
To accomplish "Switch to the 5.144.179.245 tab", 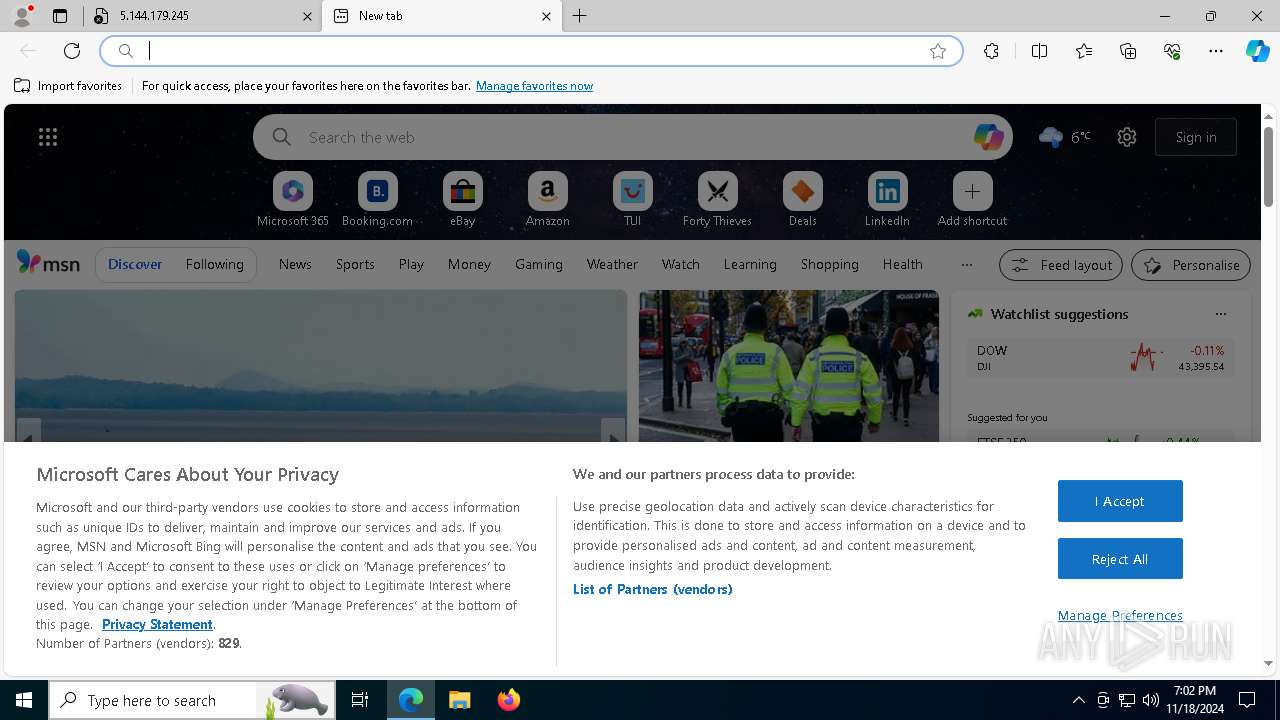I will 200,16.
